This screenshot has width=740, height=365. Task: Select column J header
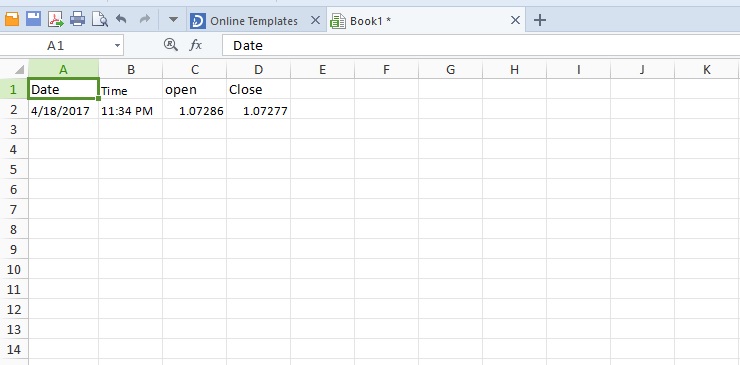[x=642, y=69]
